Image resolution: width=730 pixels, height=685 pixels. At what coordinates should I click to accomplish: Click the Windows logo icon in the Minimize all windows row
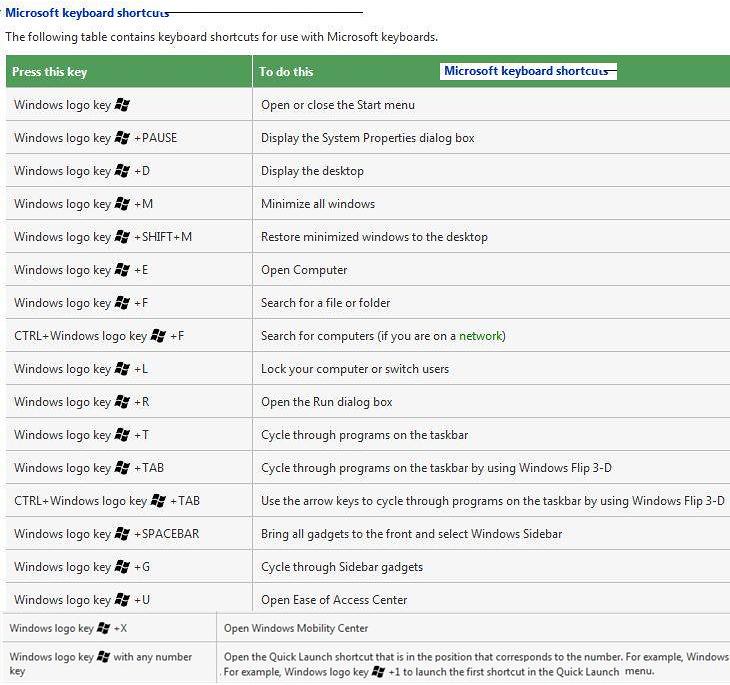click(x=122, y=204)
